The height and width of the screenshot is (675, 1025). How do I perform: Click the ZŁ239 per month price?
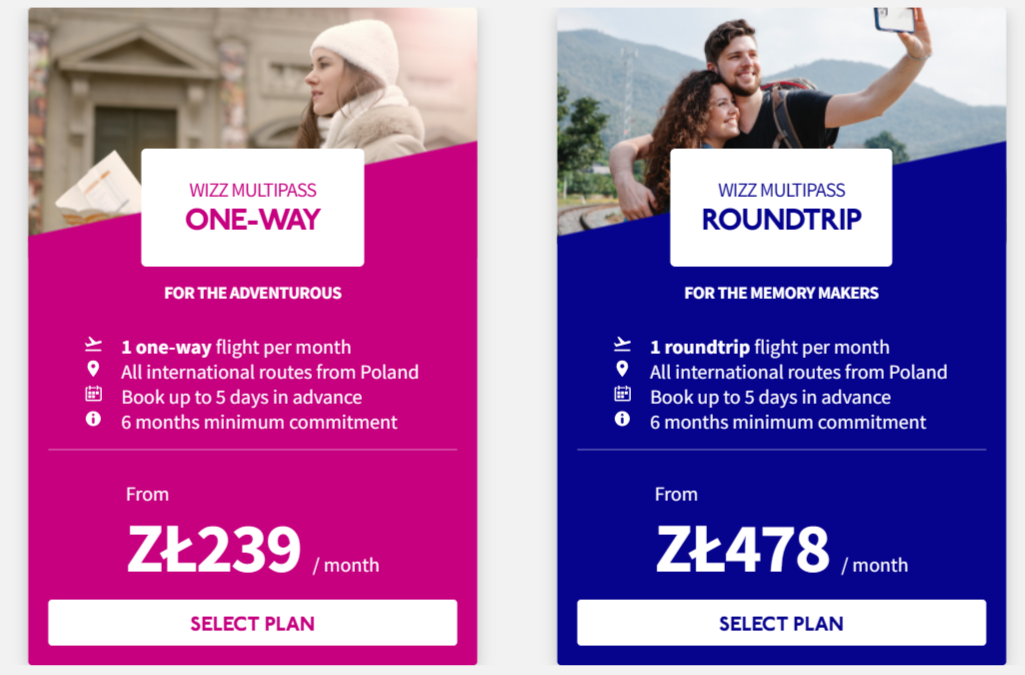point(253,549)
